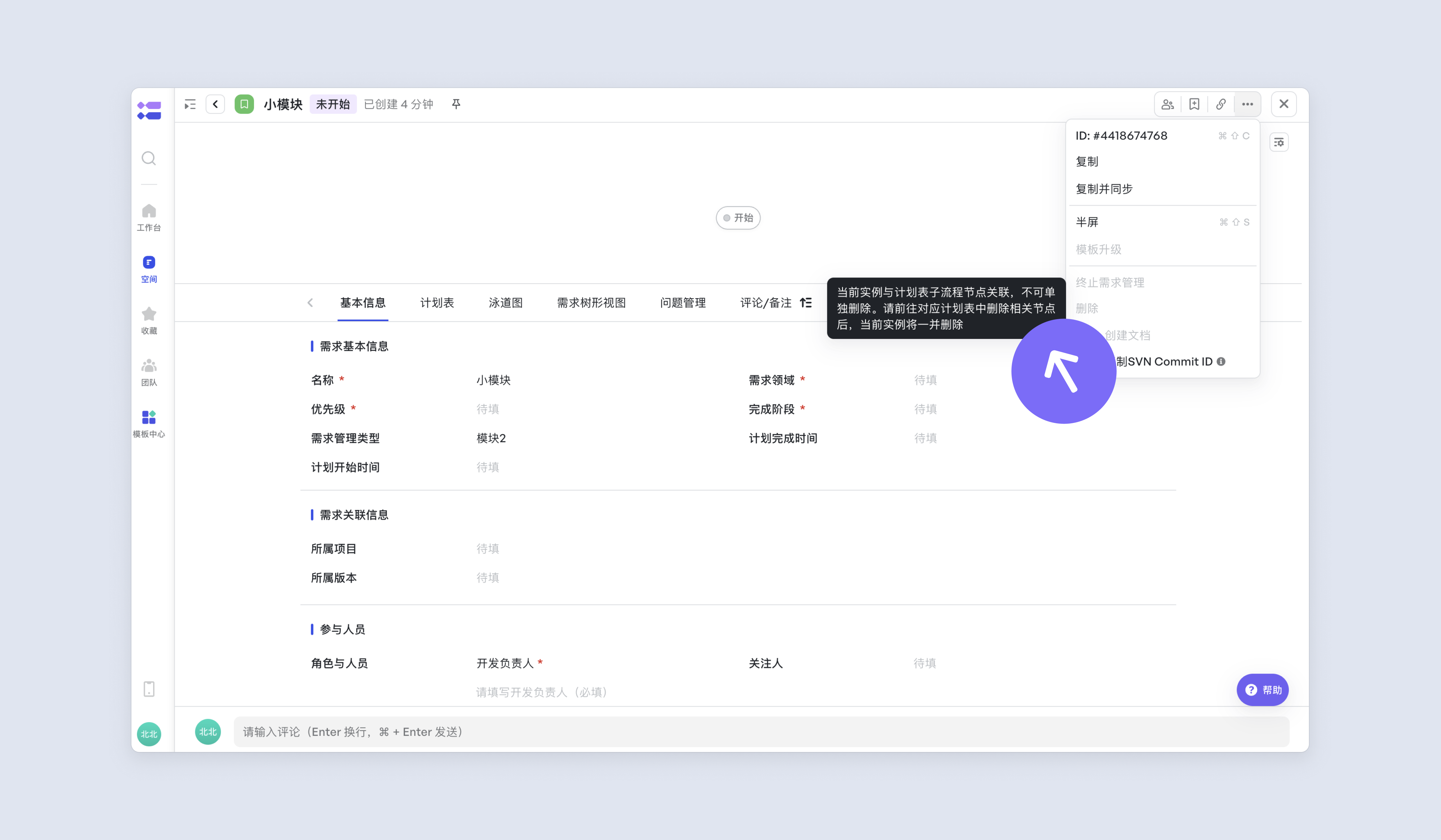Click the sort icon beside 评论/备注

pyautogui.click(x=806, y=303)
